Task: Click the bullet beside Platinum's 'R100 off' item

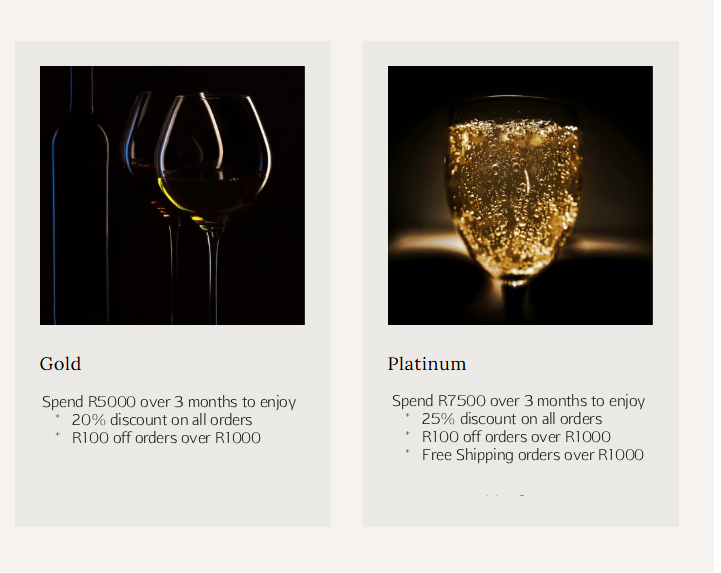Action: point(407,435)
